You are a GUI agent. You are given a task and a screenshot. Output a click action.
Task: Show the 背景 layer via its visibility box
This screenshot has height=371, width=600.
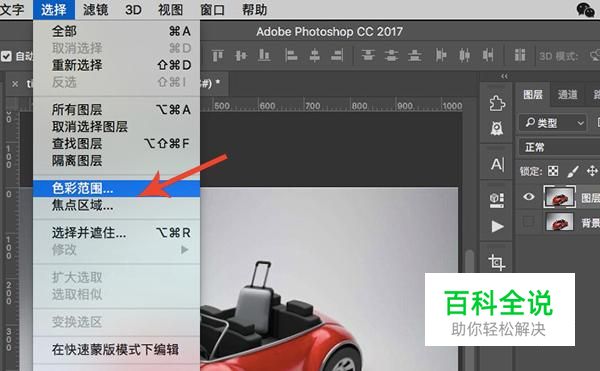pyautogui.click(x=529, y=221)
